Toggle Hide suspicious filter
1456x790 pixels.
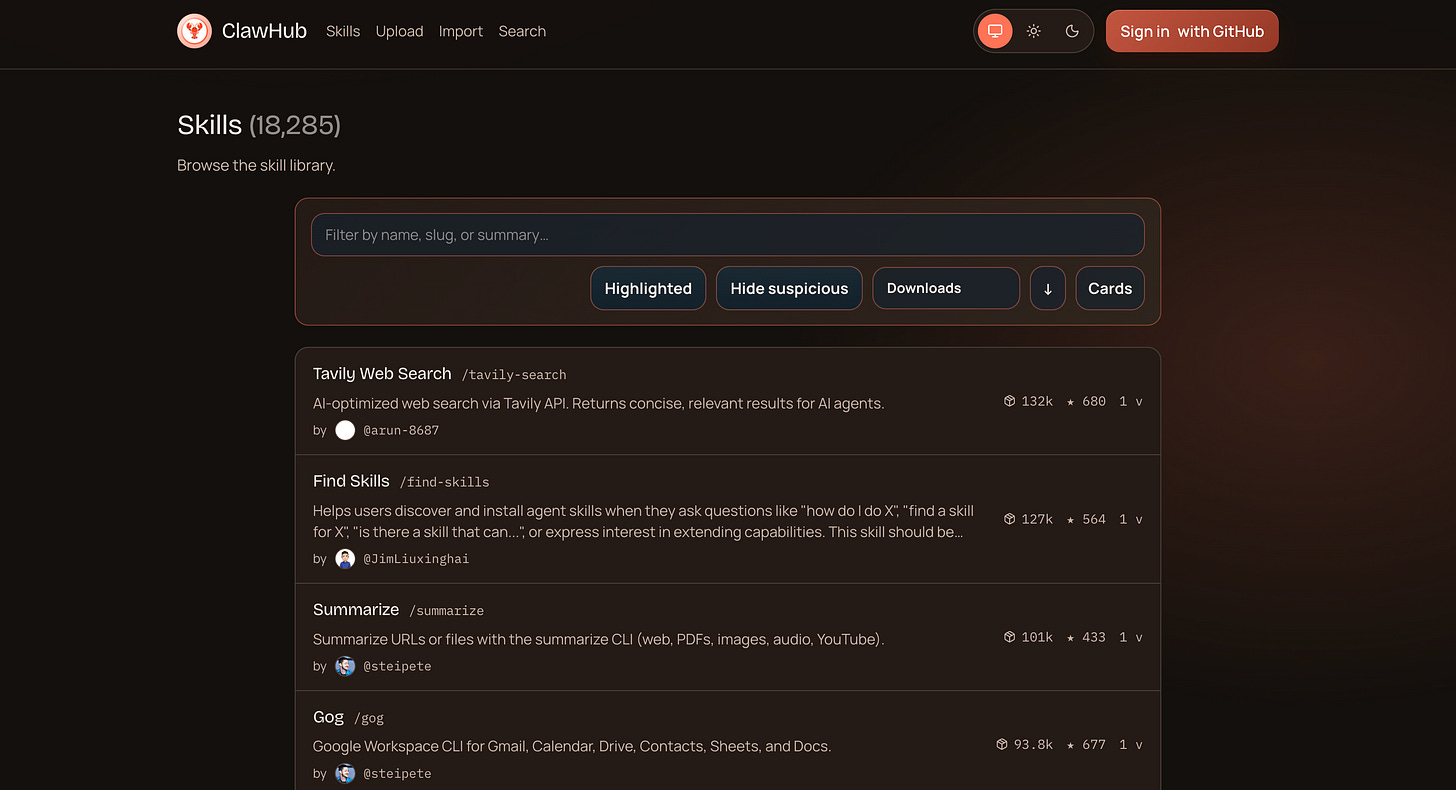point(789,288)
